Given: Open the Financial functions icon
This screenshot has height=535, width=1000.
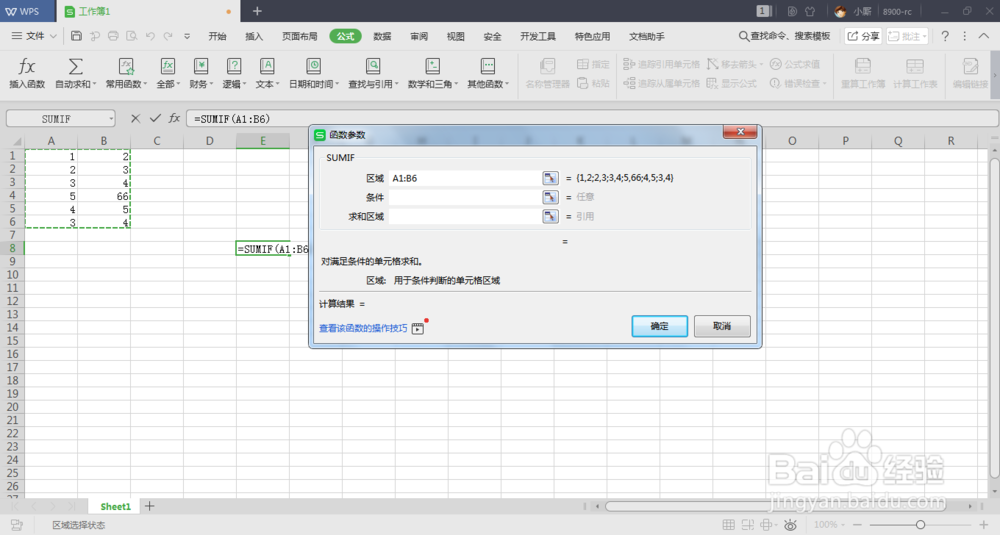Looking at the screenshot, I should 201,66.
